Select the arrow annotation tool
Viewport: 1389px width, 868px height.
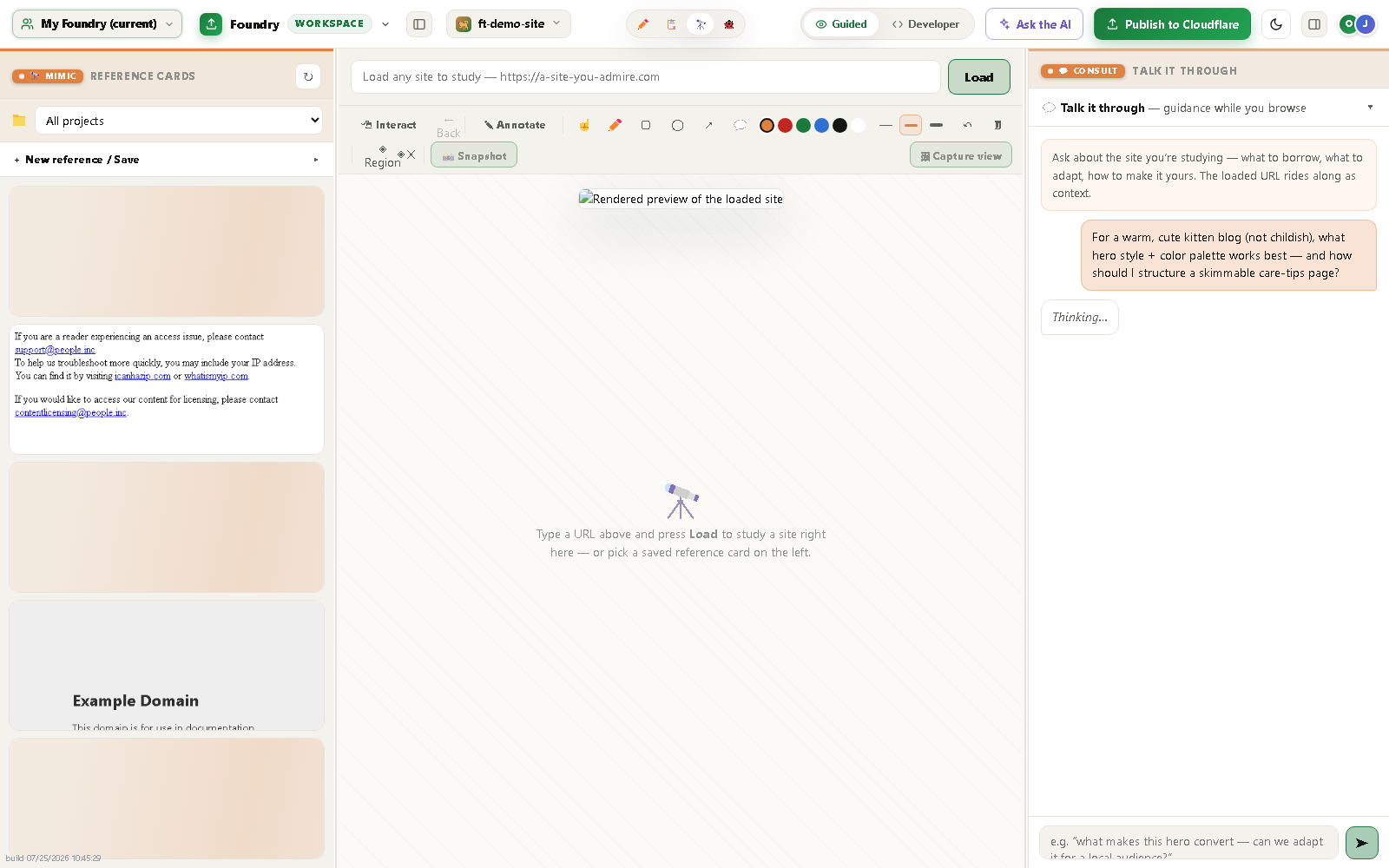coord(708,125)
